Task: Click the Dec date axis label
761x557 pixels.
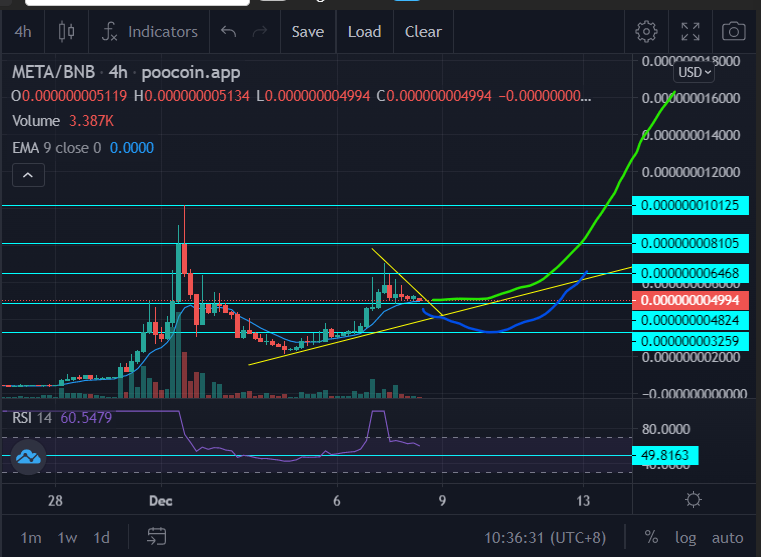Action: (x=161, y=500)
